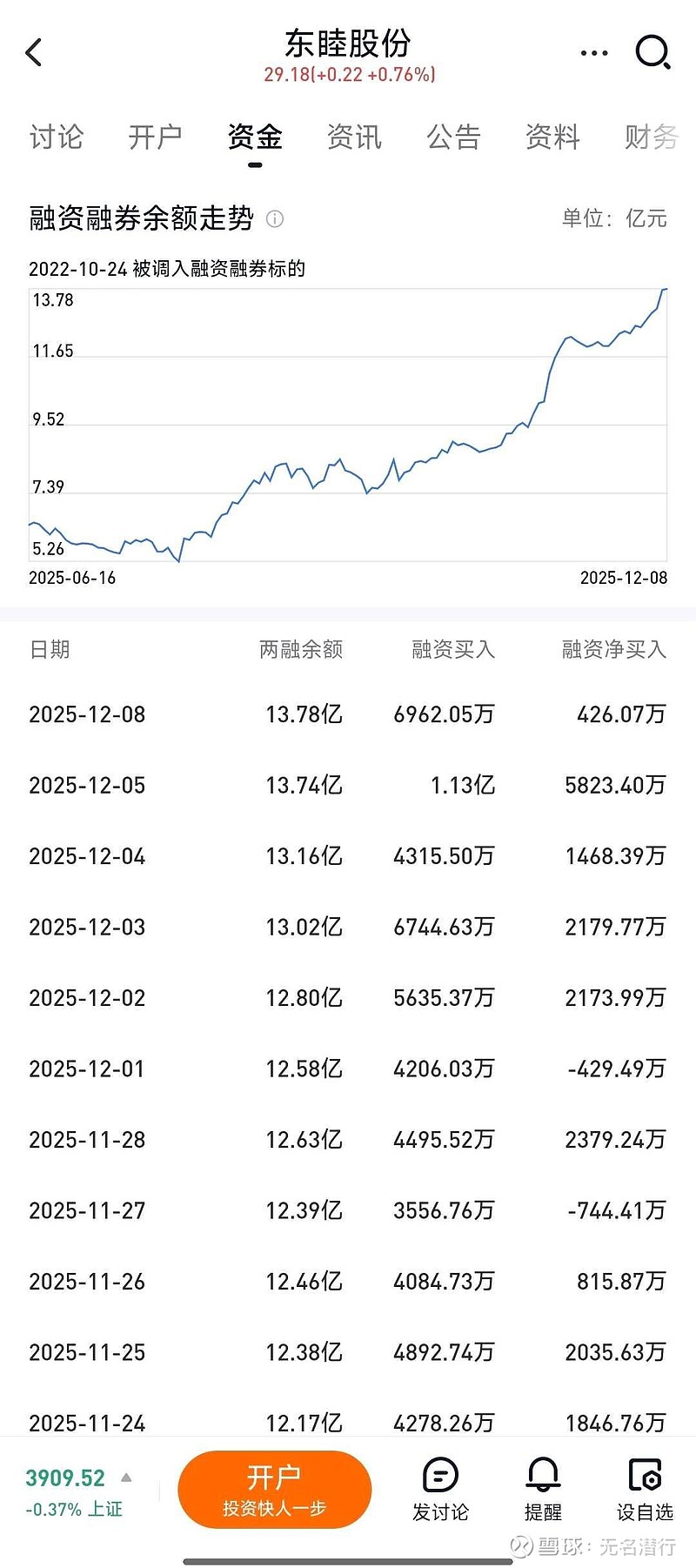The width and height of the screenshot is (696, 1568).
Task: Tap the back arrow icon
Action: point(35,53)
